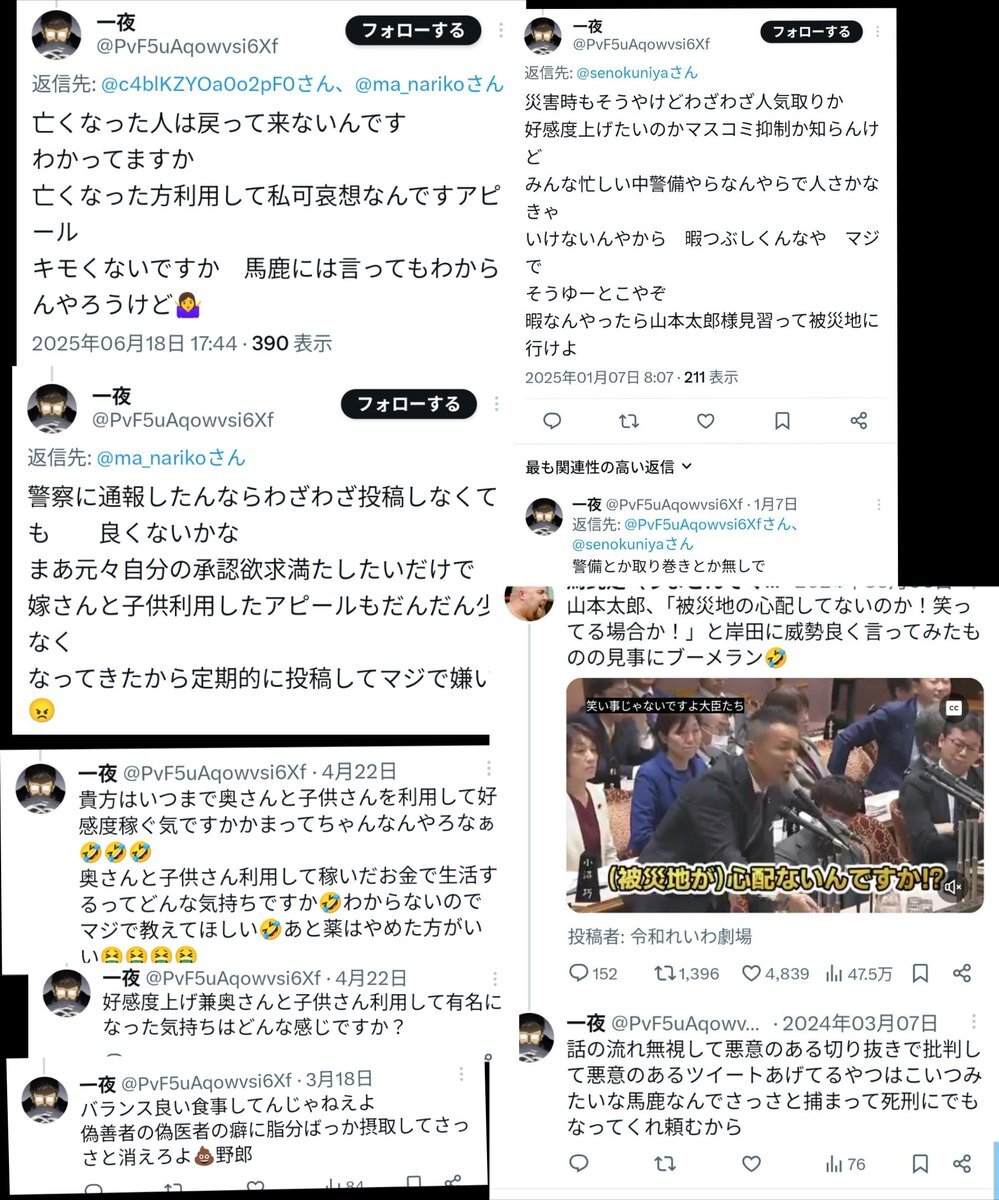The width and height of the screenshot is (999, 1200).
Task: Click the reply icon under the 2025年01月07日 tweet
Action: tap(551, 422)
